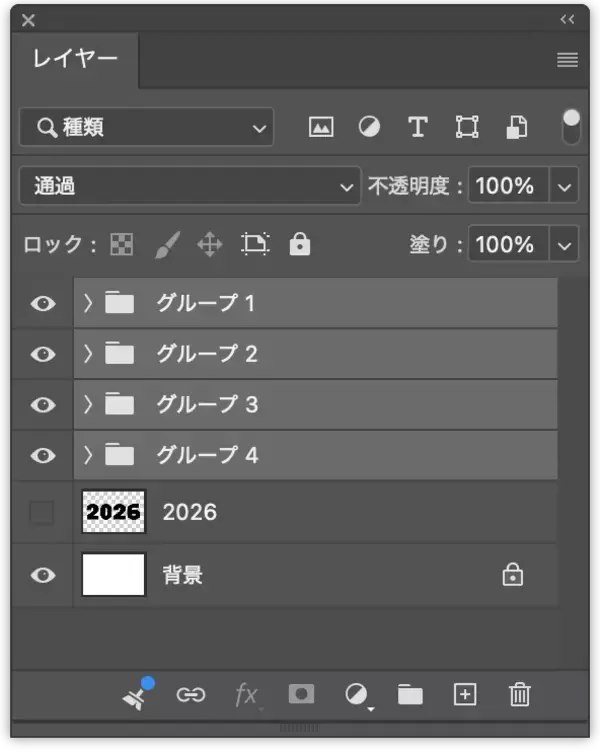Click the Clean Up Layers broom icon with the blue dot

point(137,694)
